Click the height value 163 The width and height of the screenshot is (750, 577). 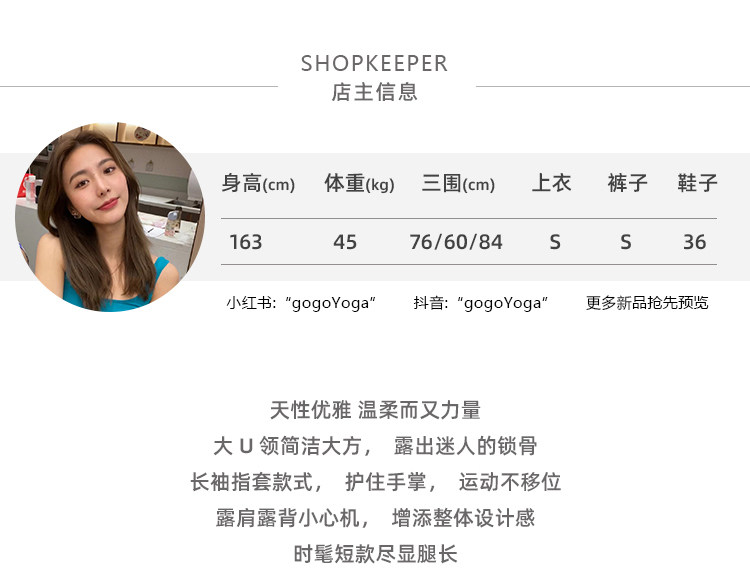pos(246,242)
